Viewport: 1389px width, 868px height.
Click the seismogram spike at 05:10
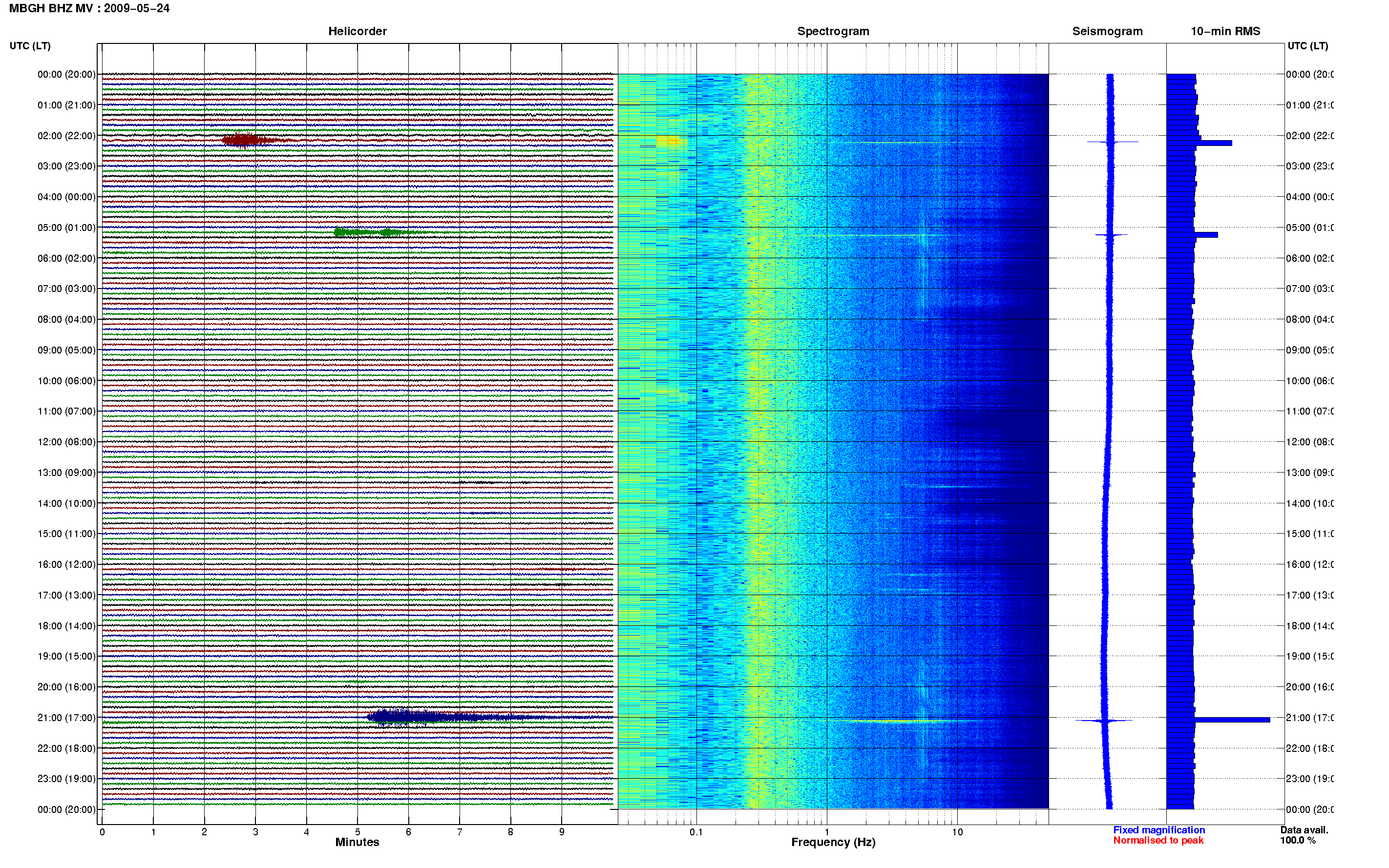click(x=1111, y=235)
